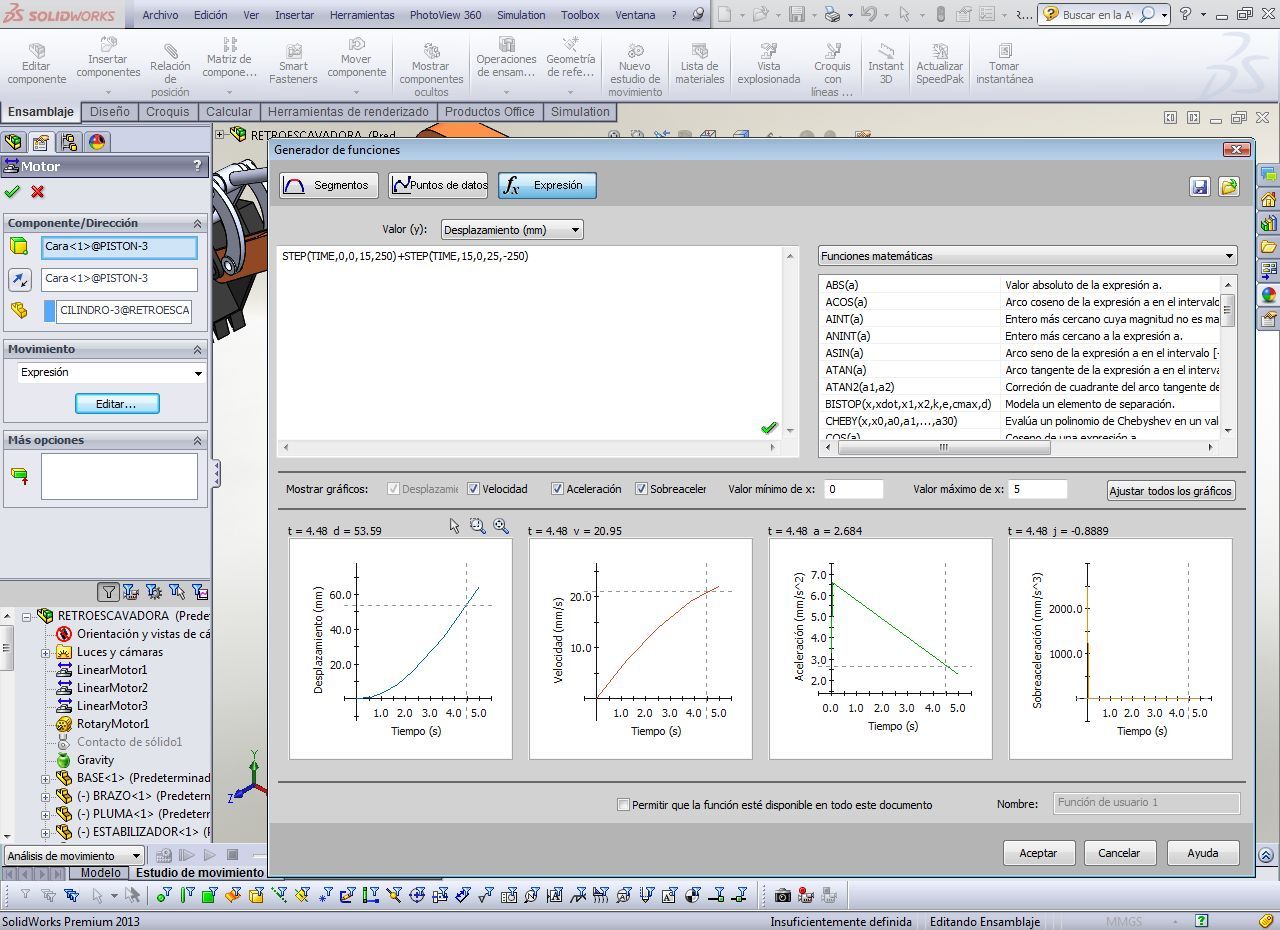Click the Smart Fasteners ribbon tool
The width and height of the screenshot is (1280, 930).
293,62
